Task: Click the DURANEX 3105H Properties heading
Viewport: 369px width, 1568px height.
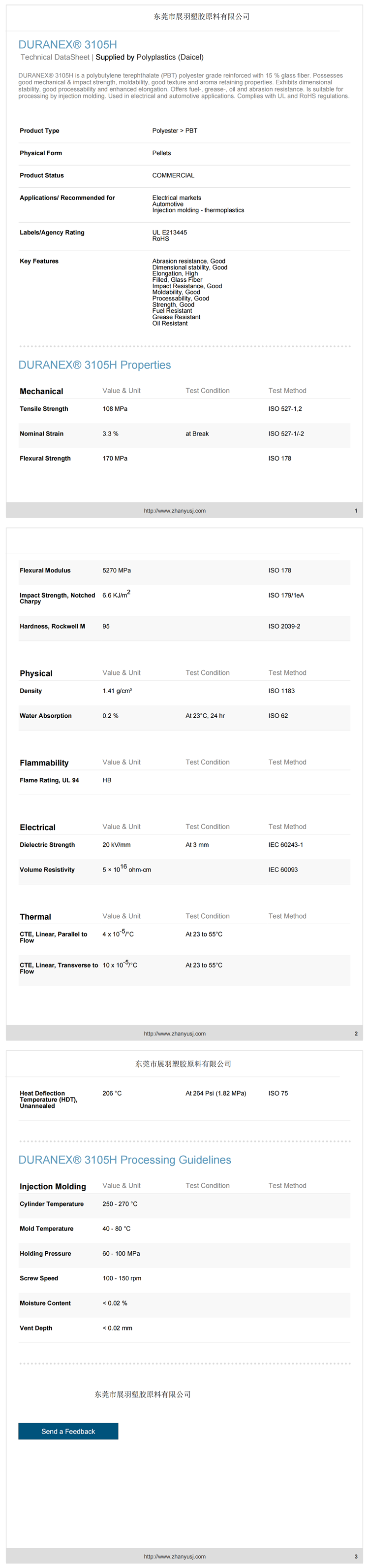Action: coord(94,365)
